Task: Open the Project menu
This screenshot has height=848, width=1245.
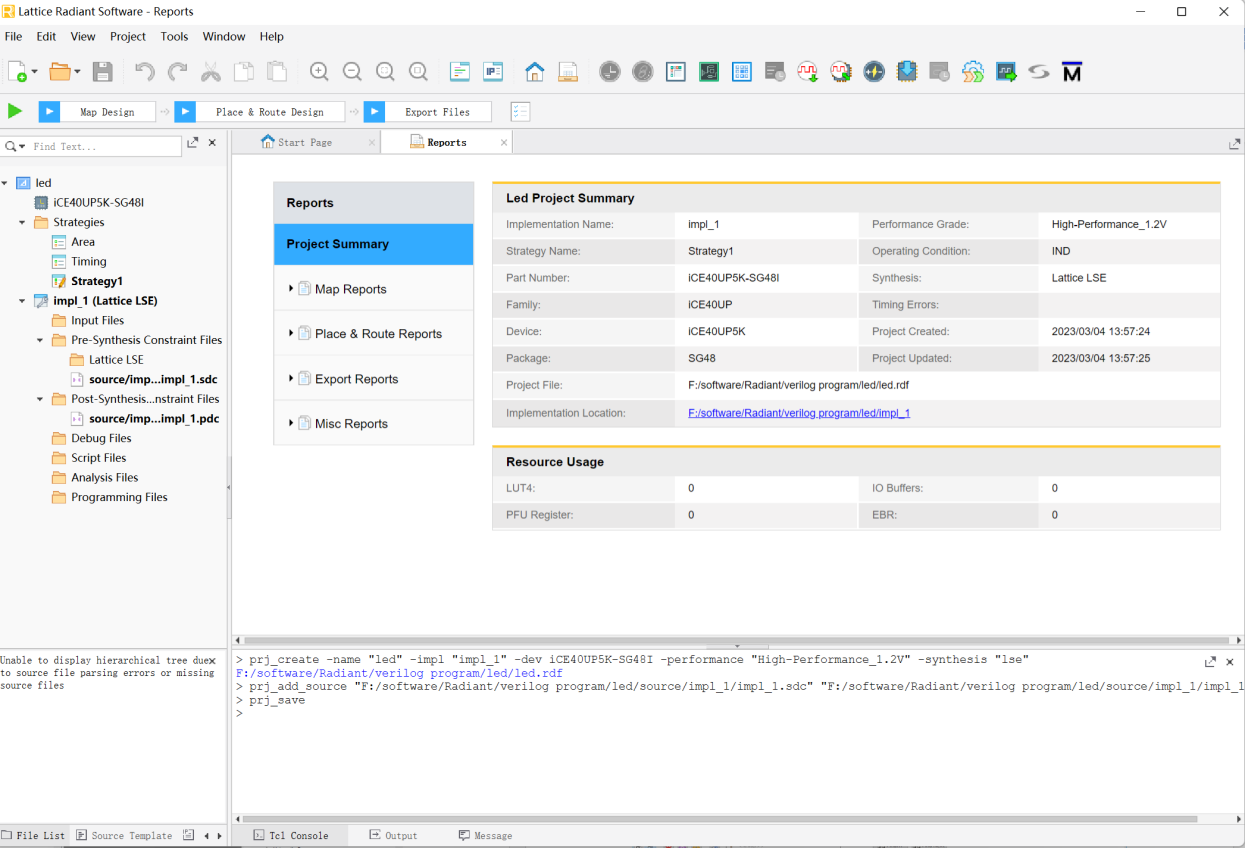Action: (x=128, y=36)
